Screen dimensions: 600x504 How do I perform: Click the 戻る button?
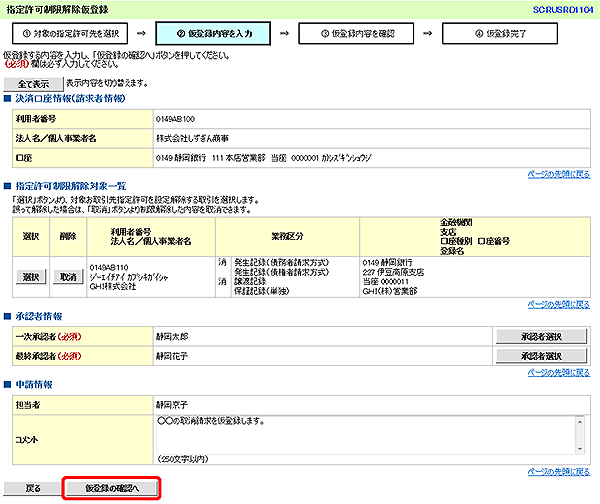(x=33, y=488)
